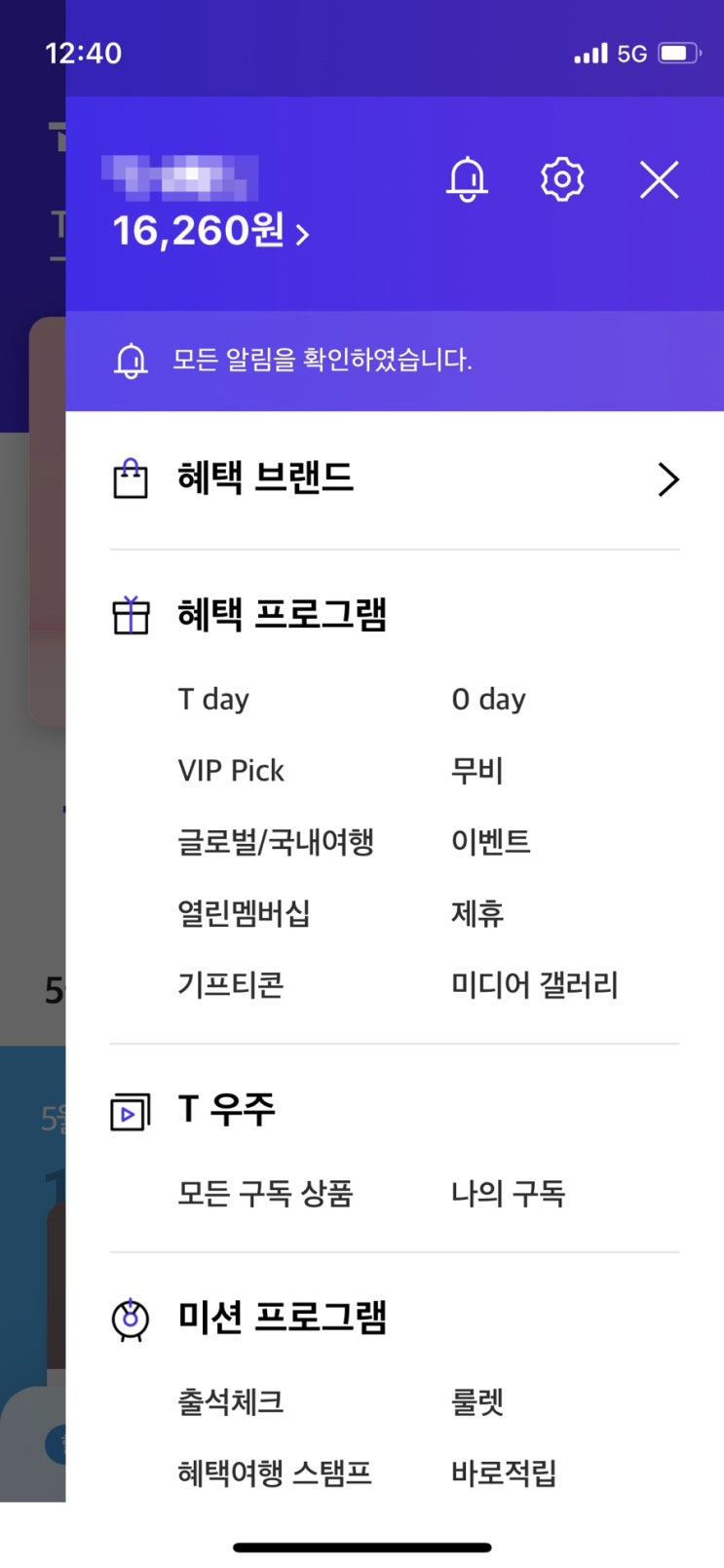This screenshot has height=1568, width=724.
Task: Open the 룰렛 mission
Action: pyautogui.click(x=478, y=1402)
